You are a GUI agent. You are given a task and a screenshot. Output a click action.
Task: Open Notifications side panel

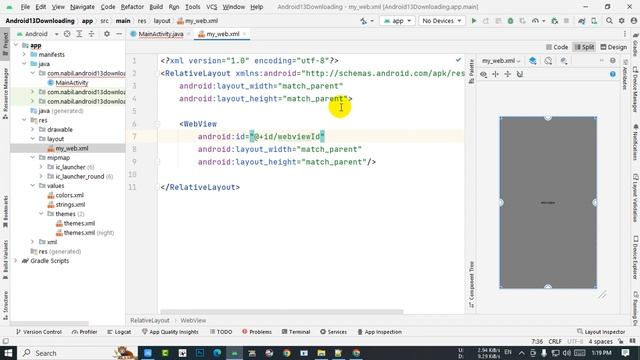(636, 142)
